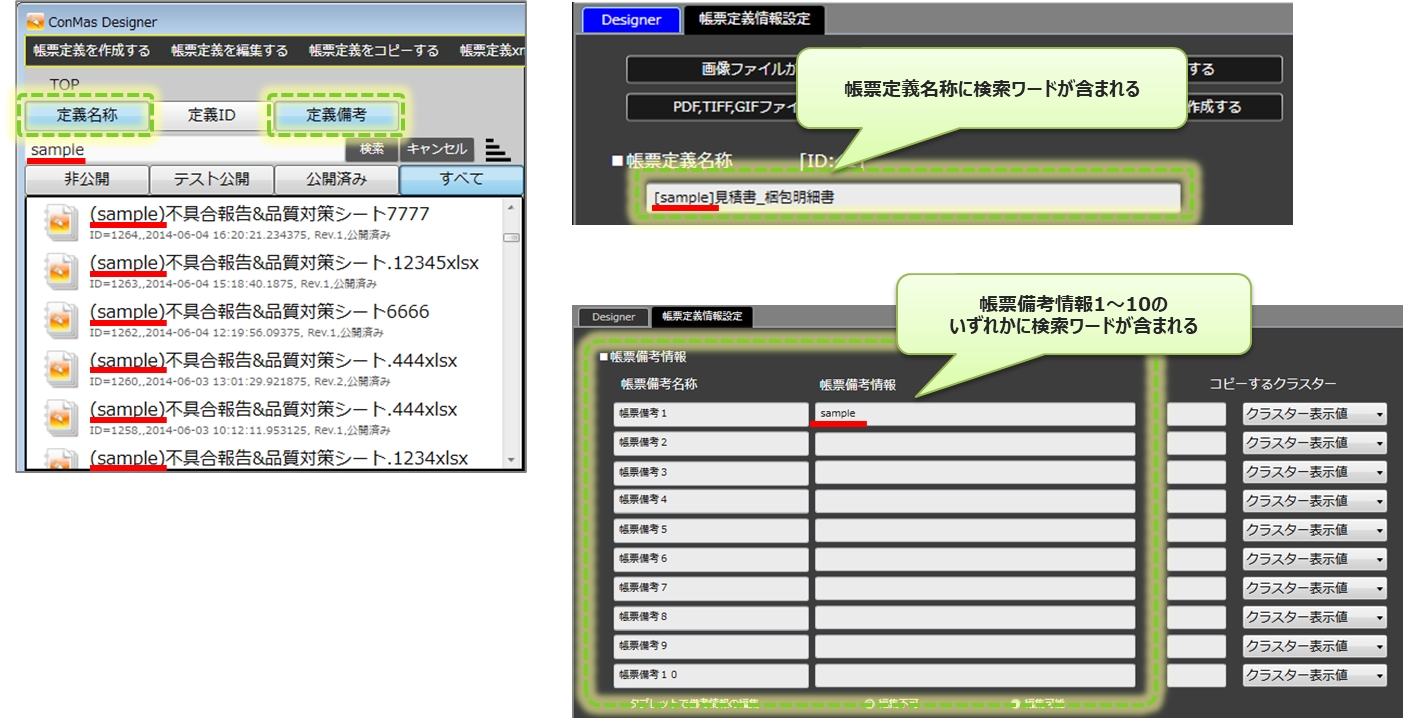
Task: Expand クラスター表示値 dropdown for 帳票備考5 row
Action: coord(1314,530)
